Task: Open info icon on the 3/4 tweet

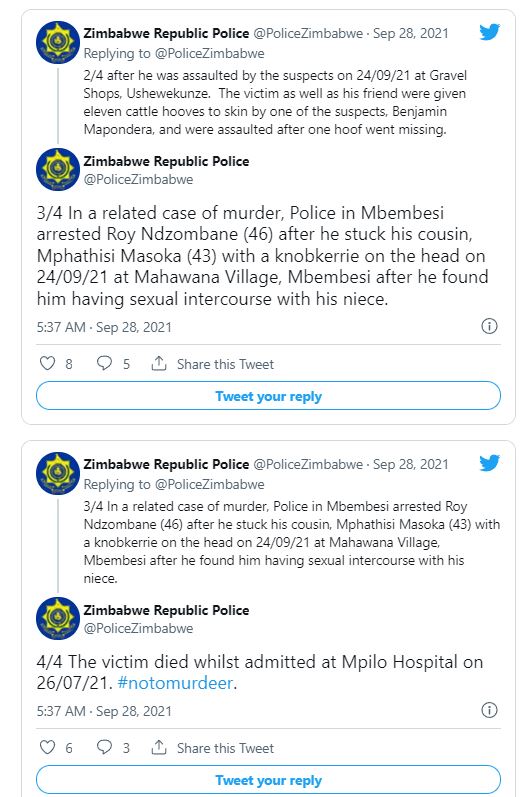Action: point(489,326)
